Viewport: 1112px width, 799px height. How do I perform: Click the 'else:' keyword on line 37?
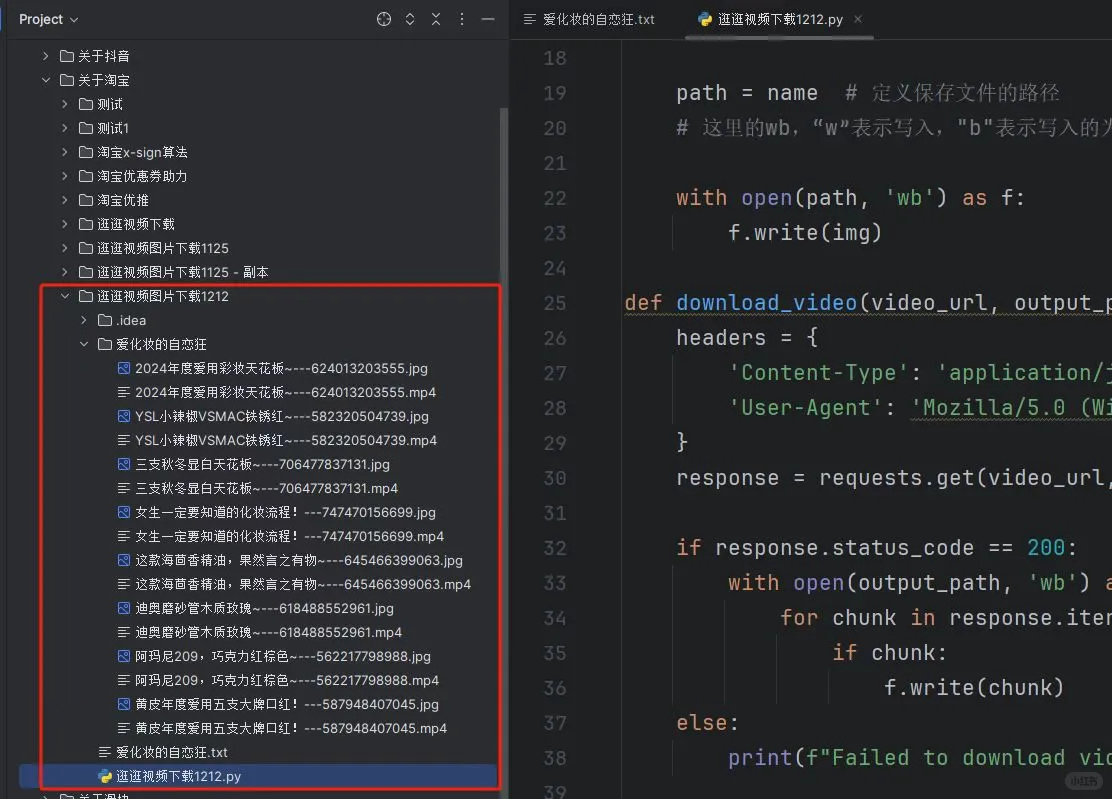[x=707, y=723]
